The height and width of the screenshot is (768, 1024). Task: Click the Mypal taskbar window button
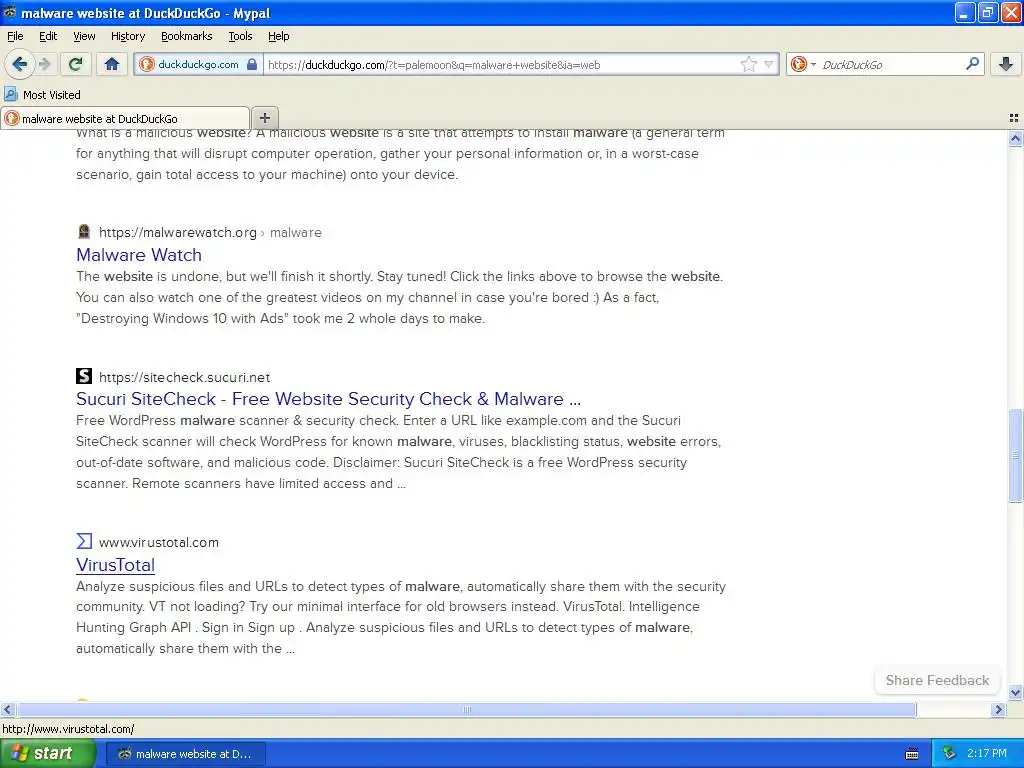coord(185,754)
